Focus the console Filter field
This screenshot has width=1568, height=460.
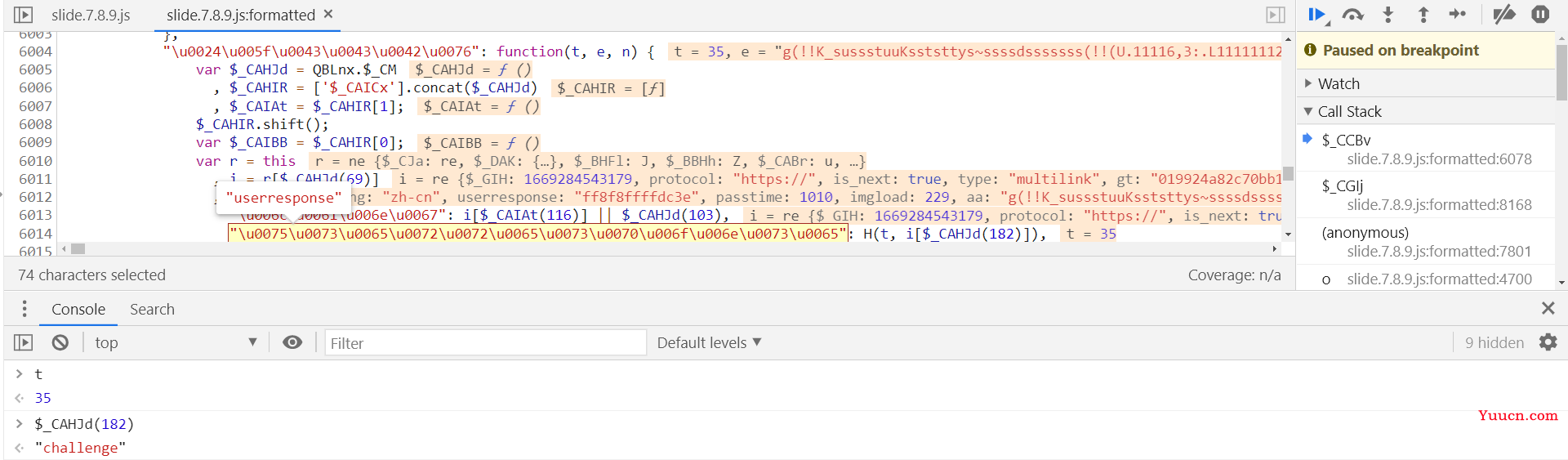click(485, 343)
